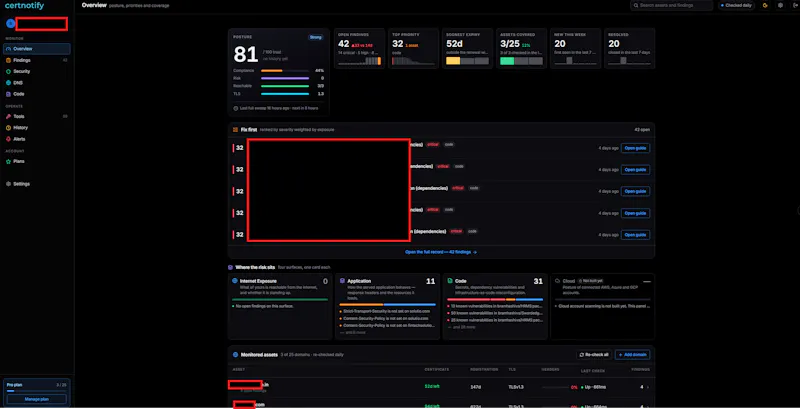Viewport: 800px width, 409px height.
Task: Open DNS section in sidebar
Action: [x=37, y=83]
